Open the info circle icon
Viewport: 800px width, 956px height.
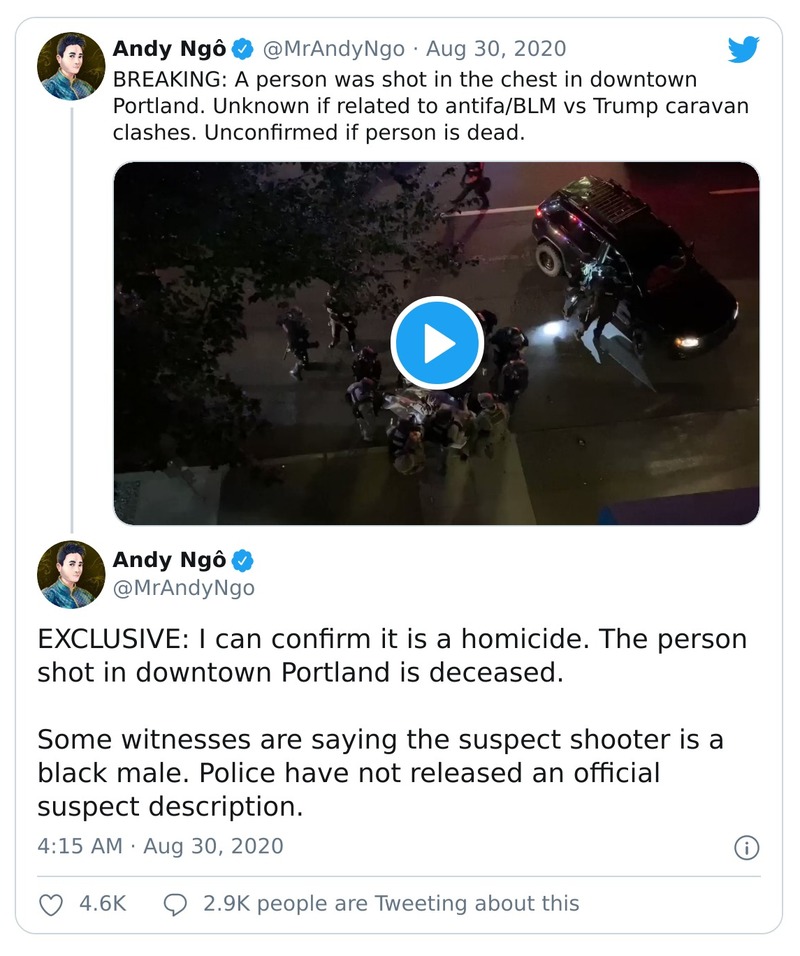746,848
